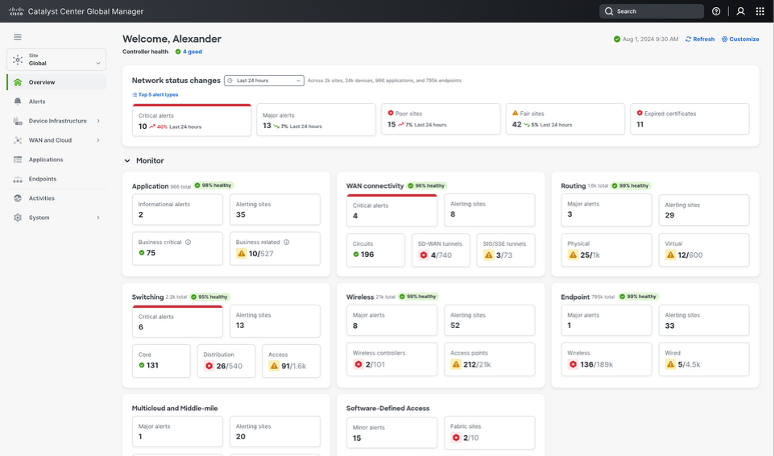This screenshot has width=774, height=456.
Task: Click the Business critical info icon
Action: 188,242
